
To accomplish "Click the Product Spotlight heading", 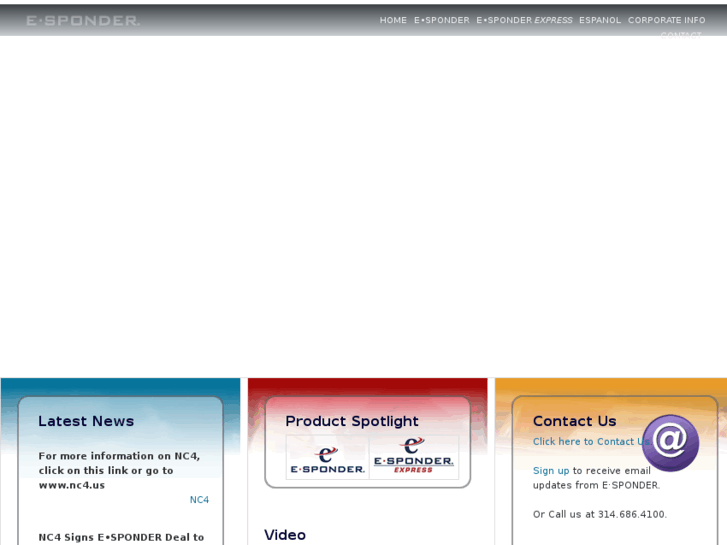I will 352,421.
